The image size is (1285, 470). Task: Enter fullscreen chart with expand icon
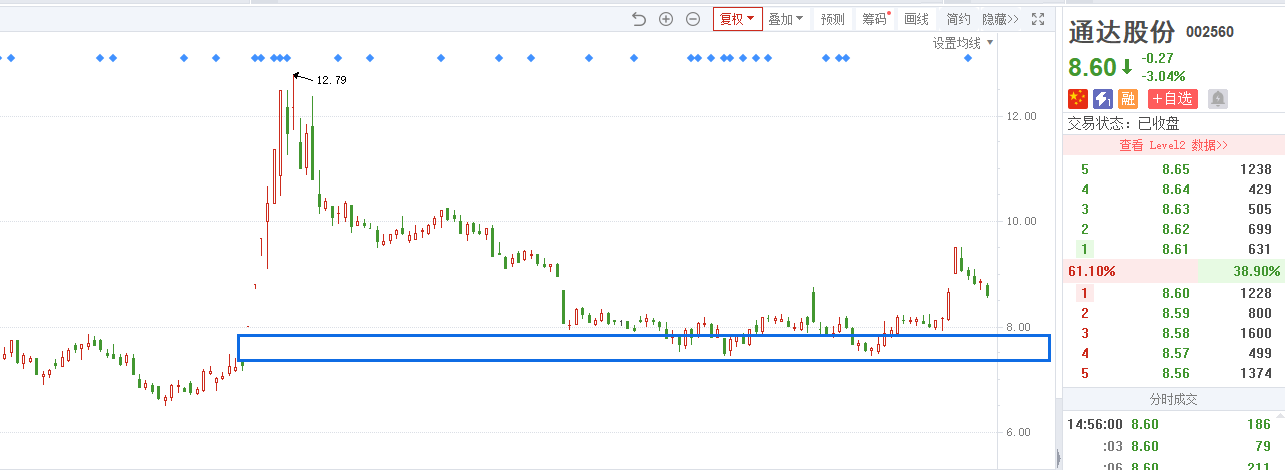(1038, 19)
